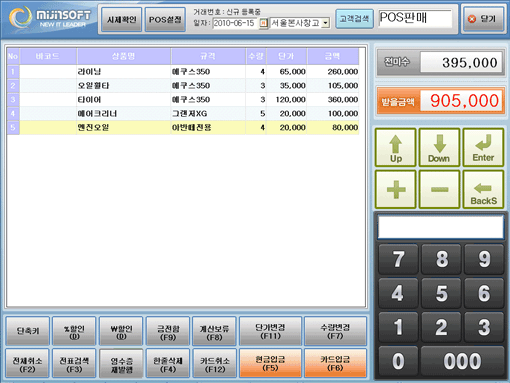The height and width of the screenshot is (383, 510).
Task: Select the 에어크리너 item row
Action: [x=183, y=113]
